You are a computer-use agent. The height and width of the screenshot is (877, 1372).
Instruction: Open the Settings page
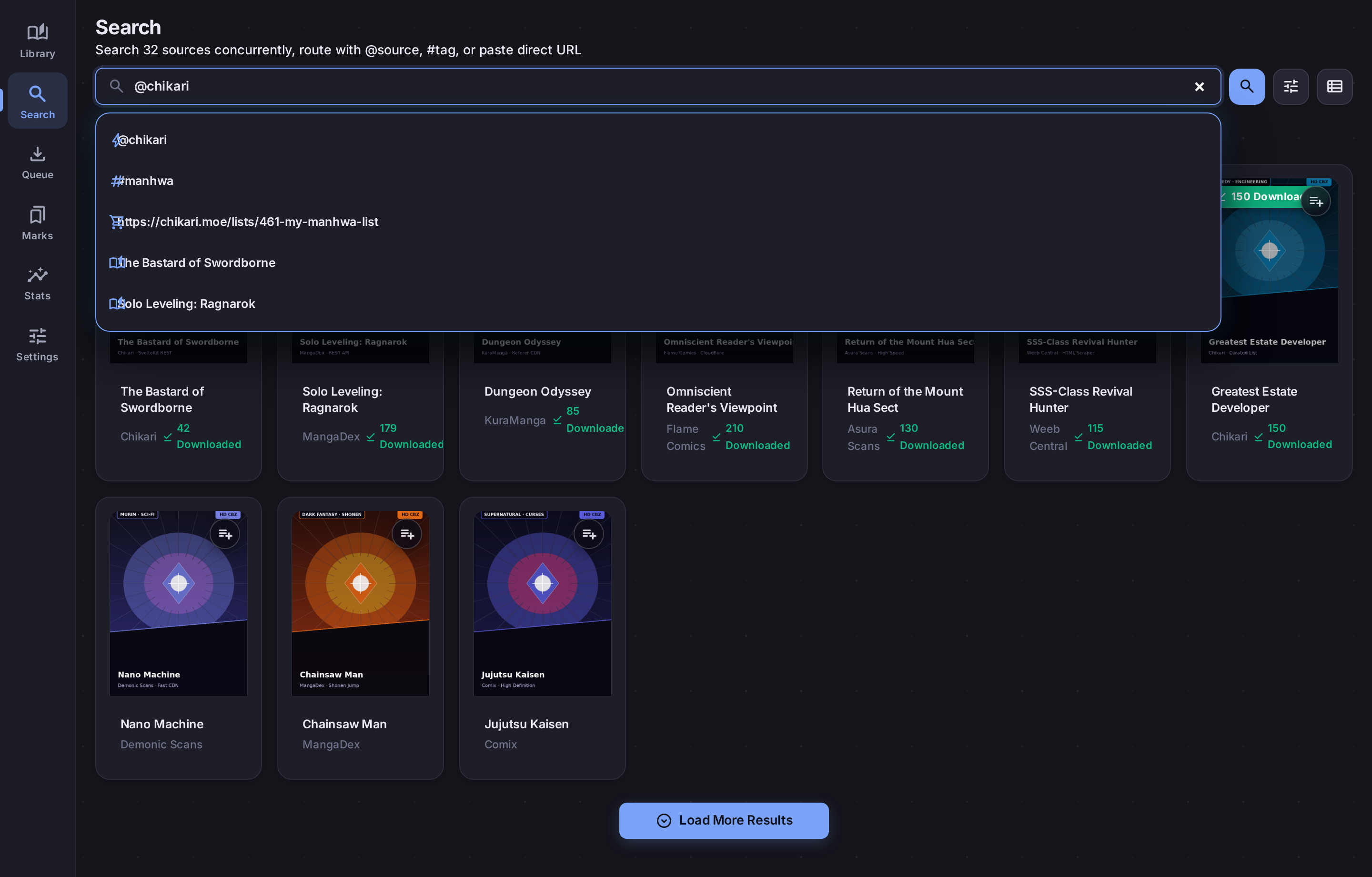click(x=38, y=345)
